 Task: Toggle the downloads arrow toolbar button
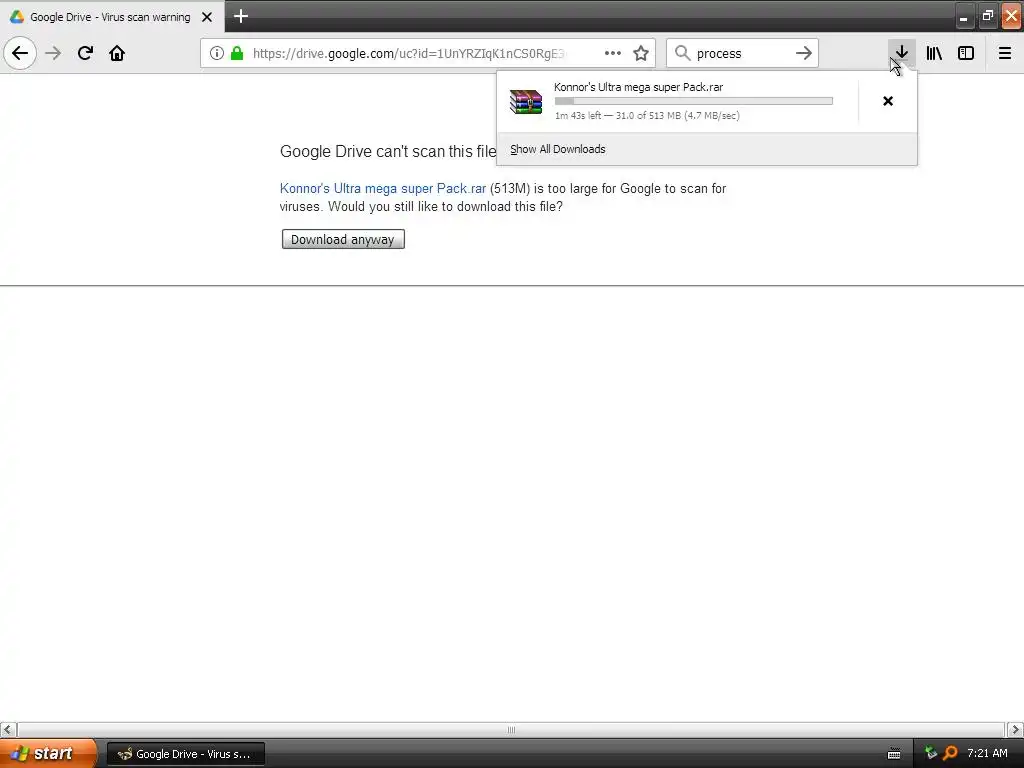click(901, 53)
